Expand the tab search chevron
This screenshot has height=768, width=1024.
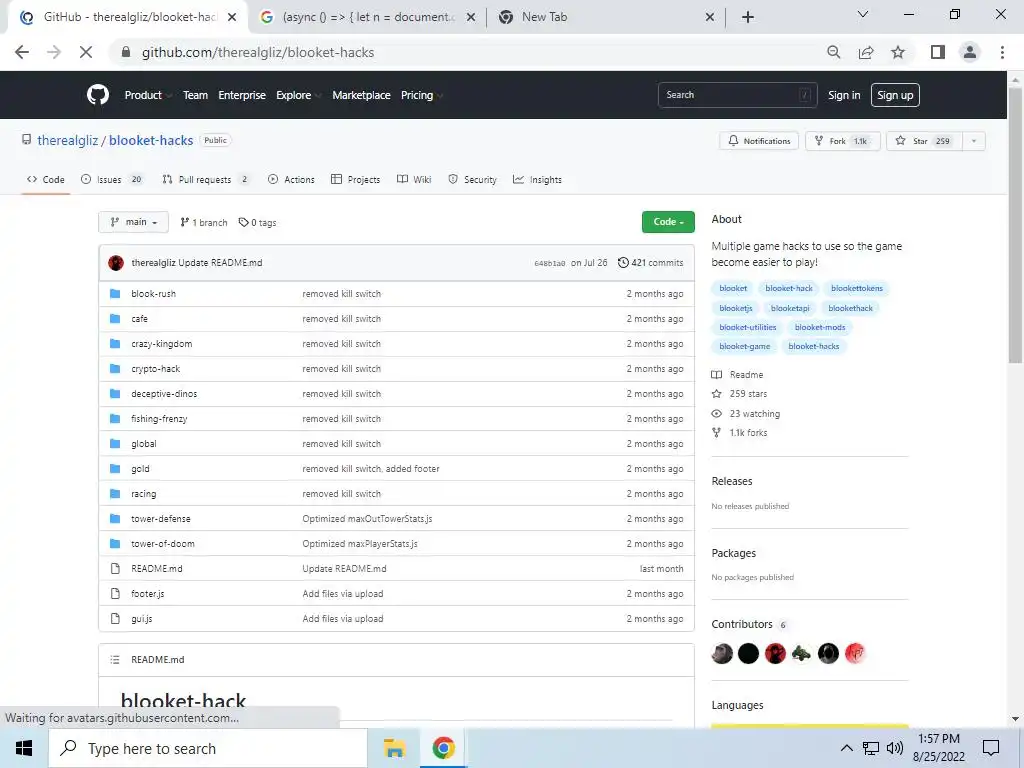coord(863,14)
